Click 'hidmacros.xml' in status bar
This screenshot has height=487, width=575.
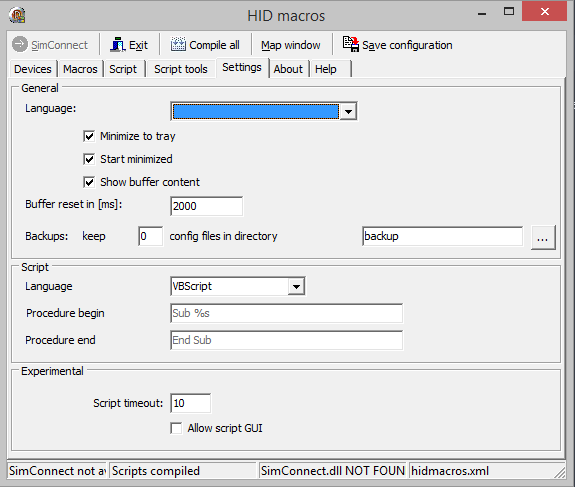point(450,471)
